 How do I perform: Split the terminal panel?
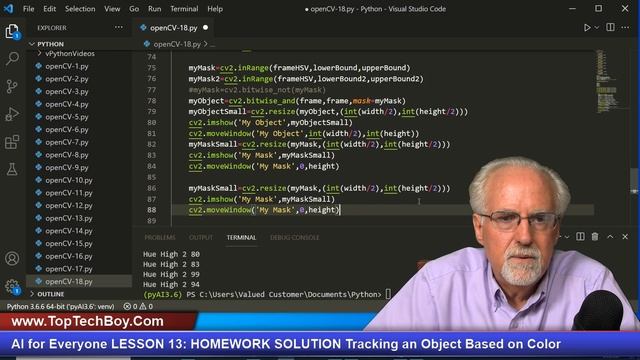point(580,236)
